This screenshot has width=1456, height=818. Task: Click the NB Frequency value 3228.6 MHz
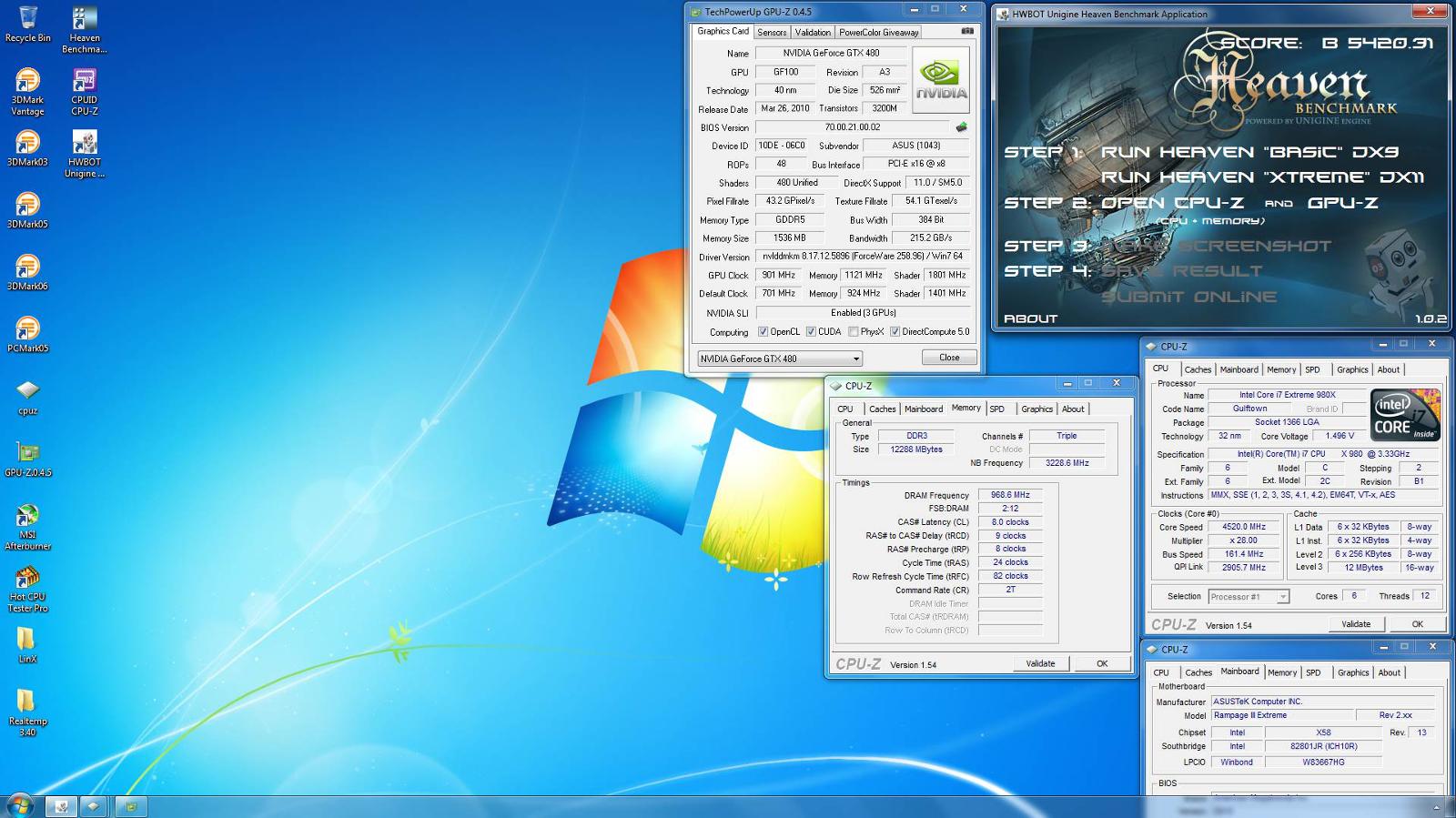[1067, 463]
